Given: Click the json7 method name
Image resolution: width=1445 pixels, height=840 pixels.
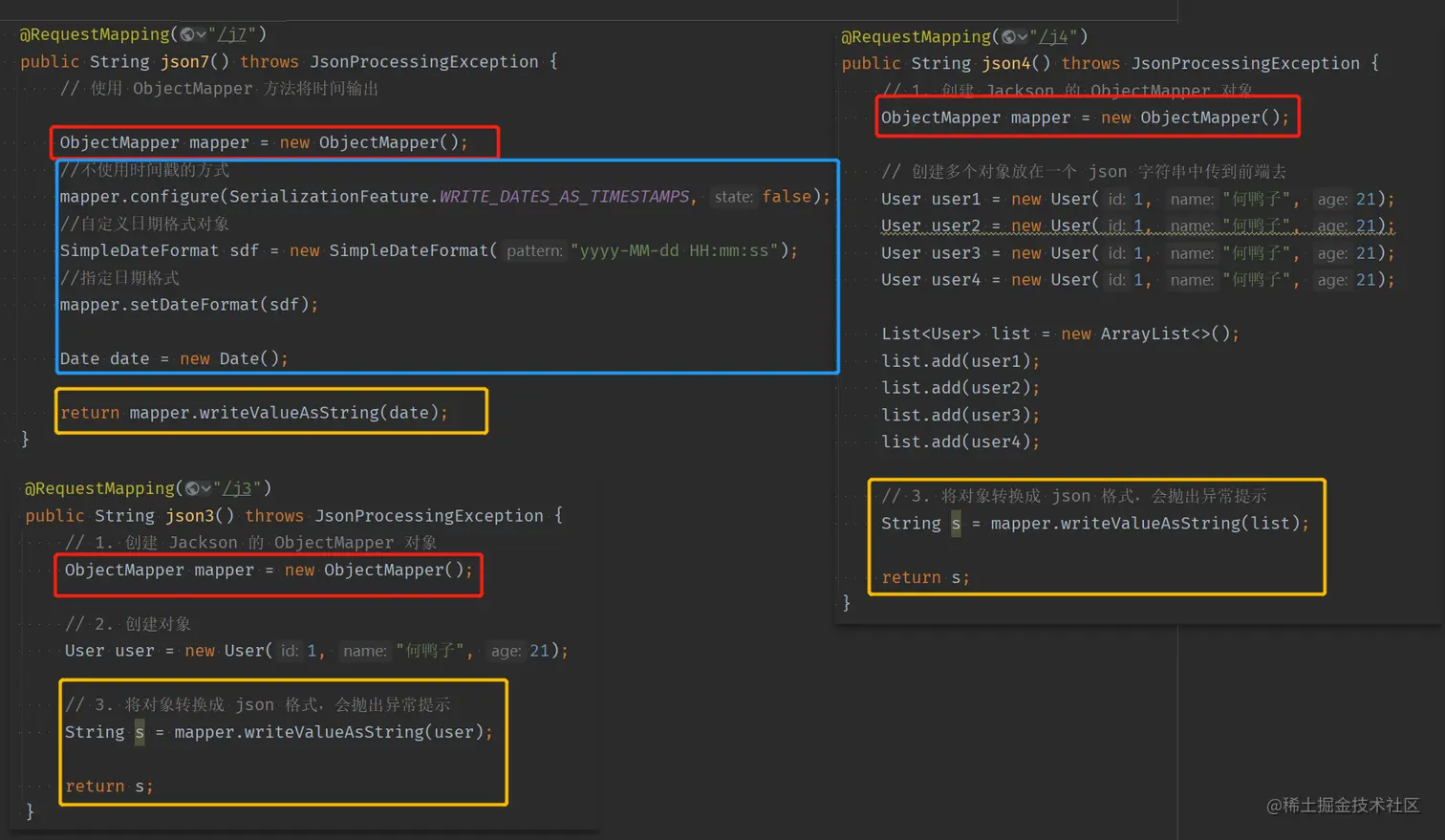Looking at the screenshot, I should tap(184, 62).
